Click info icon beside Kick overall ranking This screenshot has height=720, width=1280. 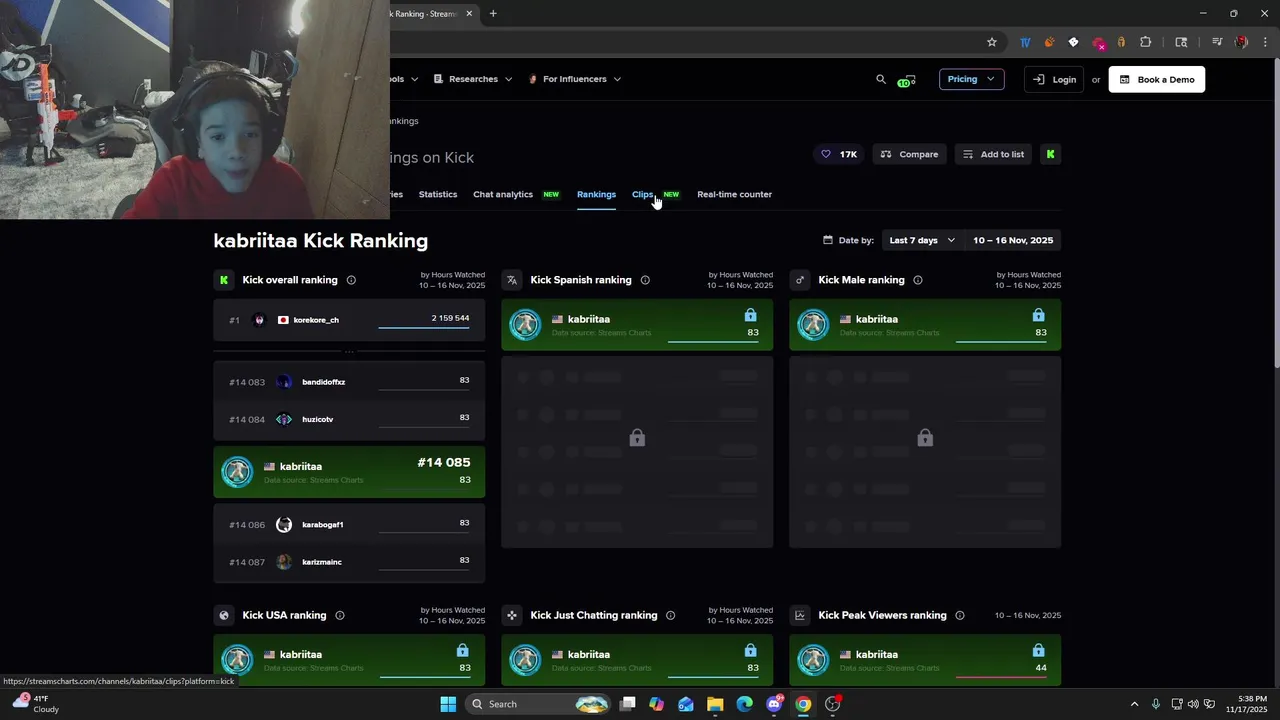351,280
